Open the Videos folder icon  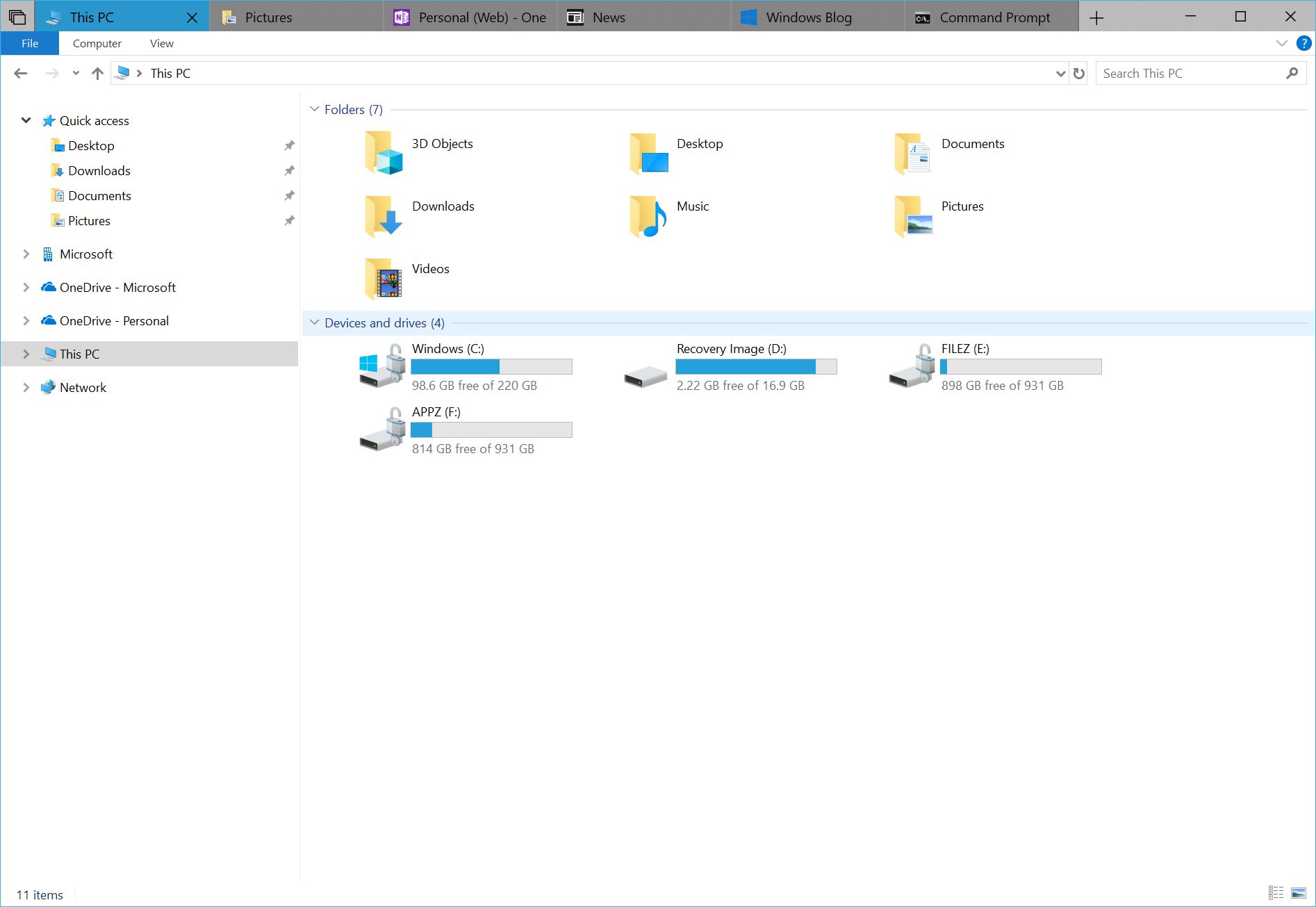[x=384, y=278]
